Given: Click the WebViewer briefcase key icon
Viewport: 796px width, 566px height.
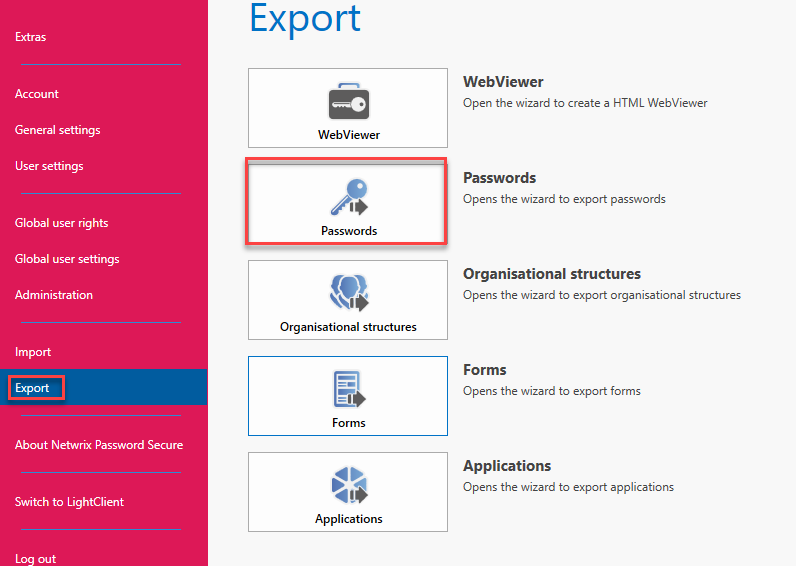Looking at the screenshot, I should click(349, 102).
